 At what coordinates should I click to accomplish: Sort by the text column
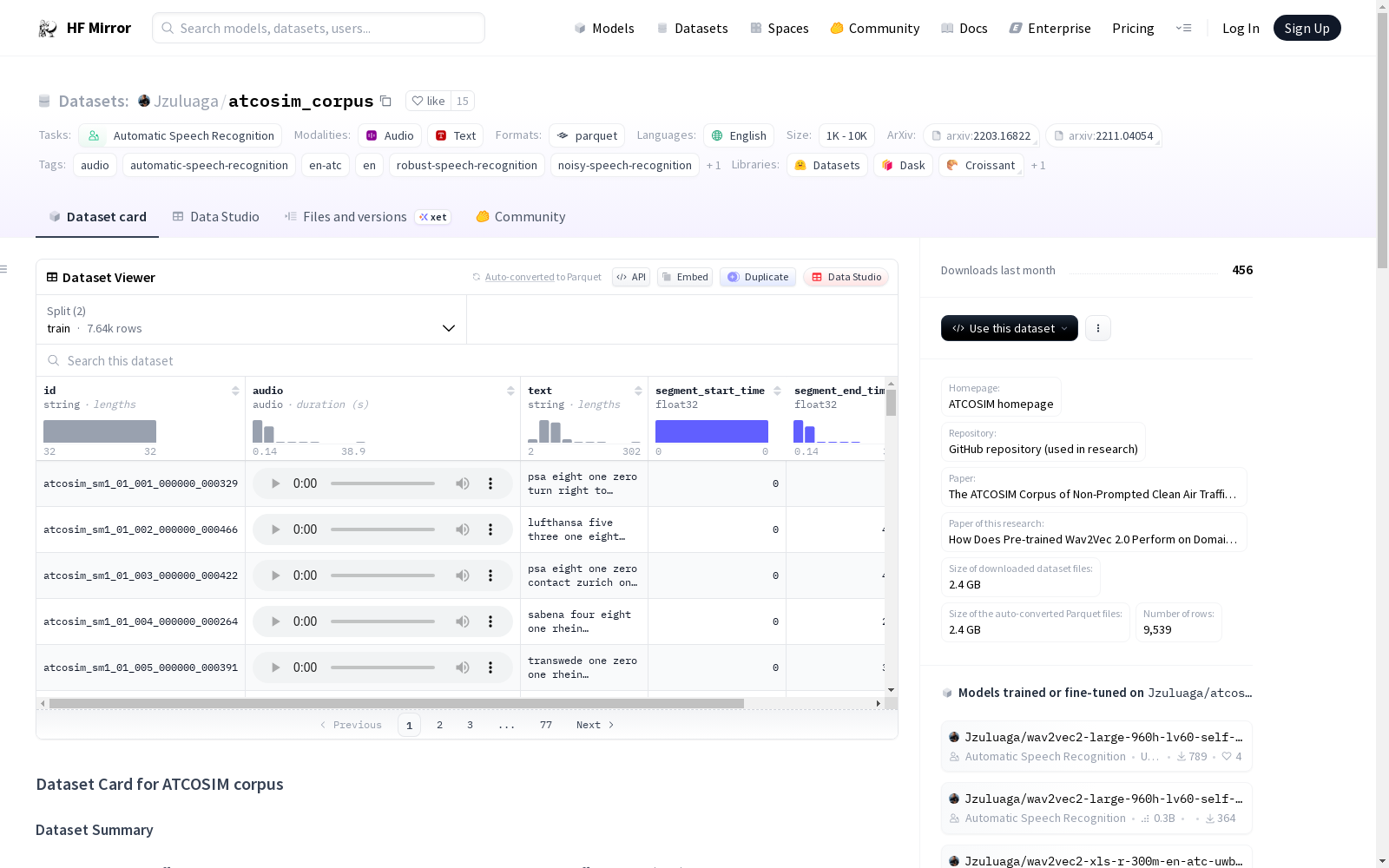tap(638, 391)
